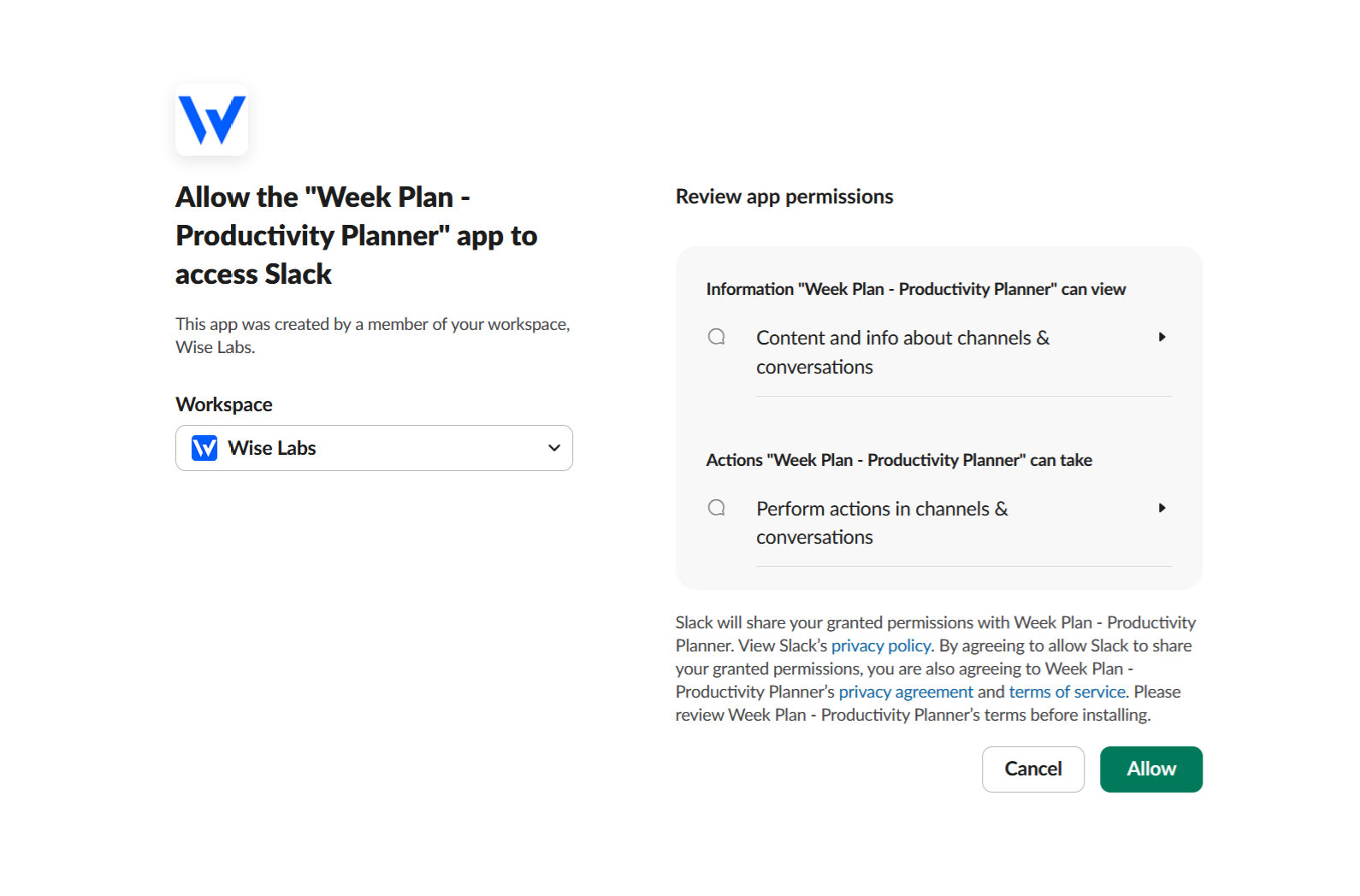Viewport: 1360px width, 896px height.
Task: Click the Review app permissions heading
Action: tap(784, 197)
